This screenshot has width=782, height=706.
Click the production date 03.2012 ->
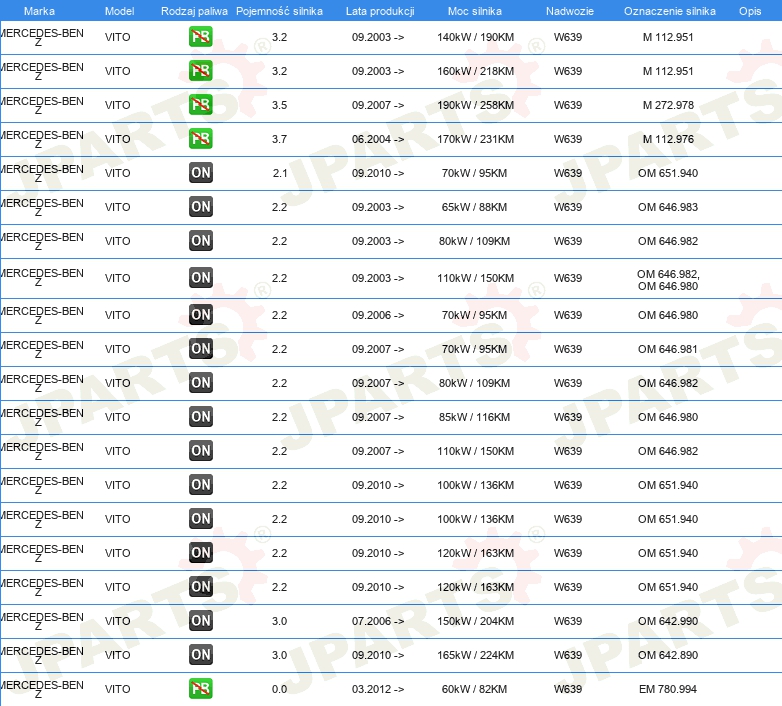click(x=378, y=689)
